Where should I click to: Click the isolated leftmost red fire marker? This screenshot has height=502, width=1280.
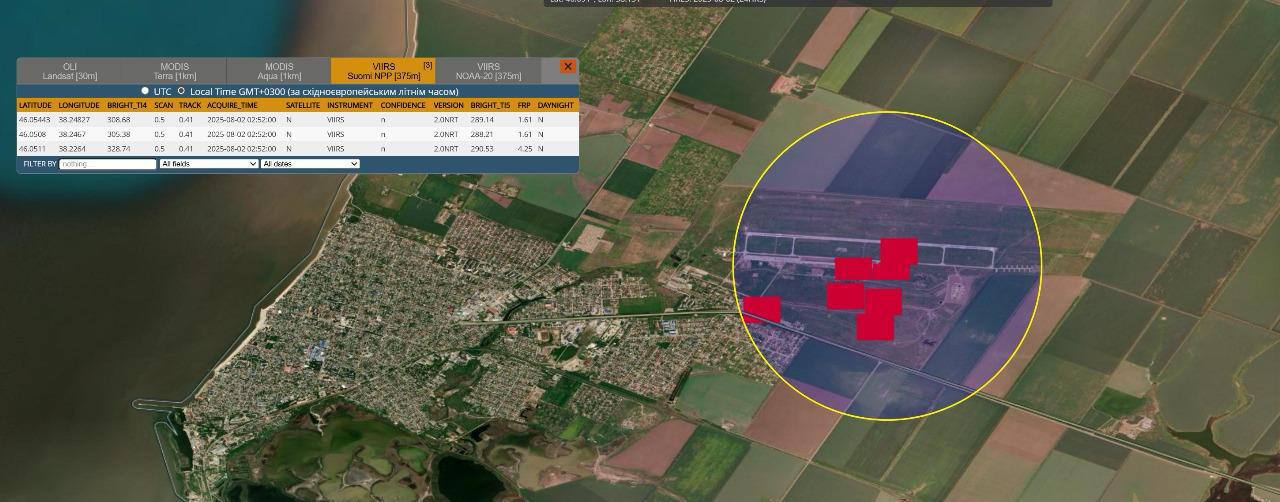pyautogui.click(x=762, y=310)
